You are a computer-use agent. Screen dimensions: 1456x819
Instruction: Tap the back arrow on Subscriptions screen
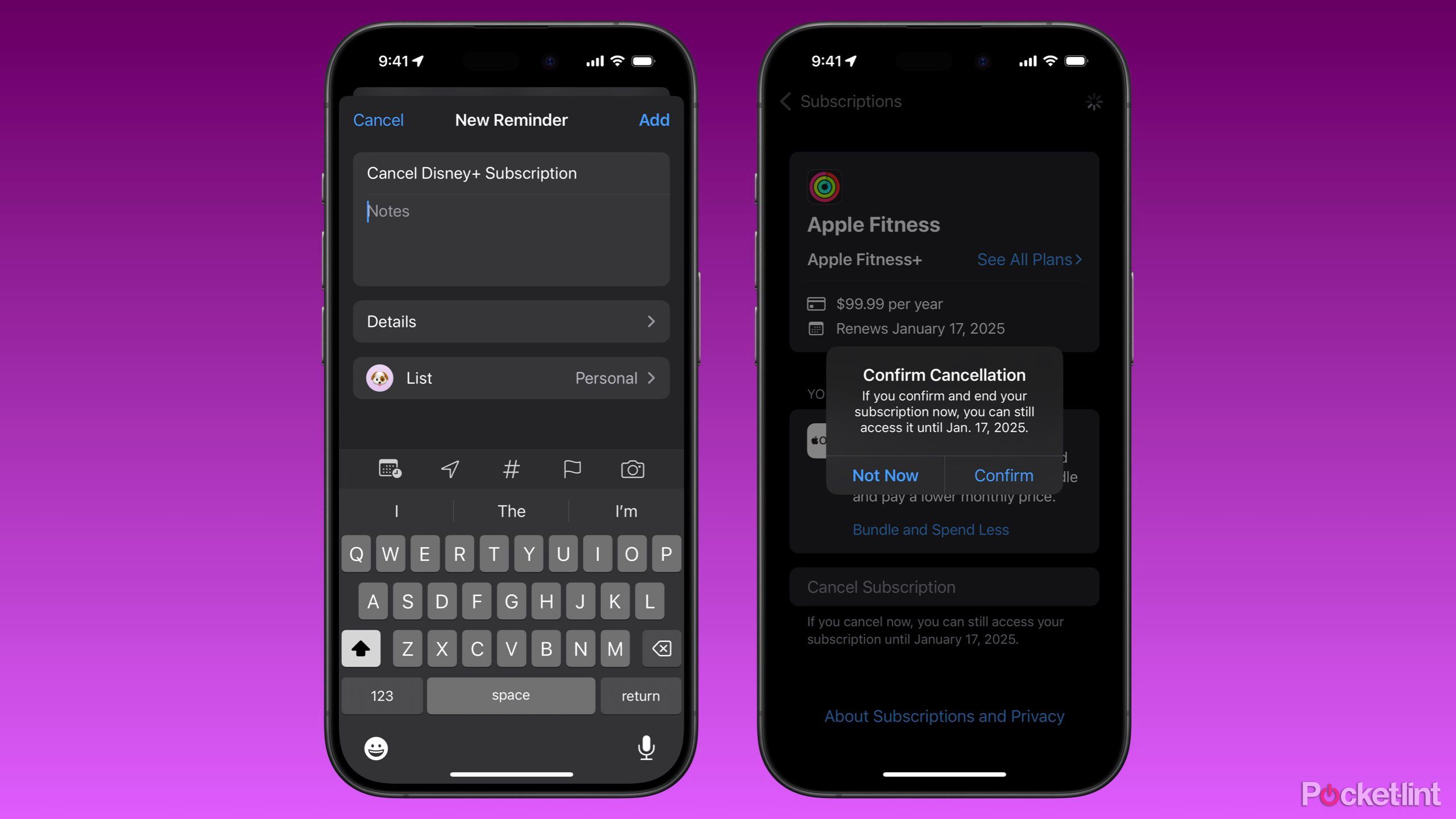click(x=788, y=101)
